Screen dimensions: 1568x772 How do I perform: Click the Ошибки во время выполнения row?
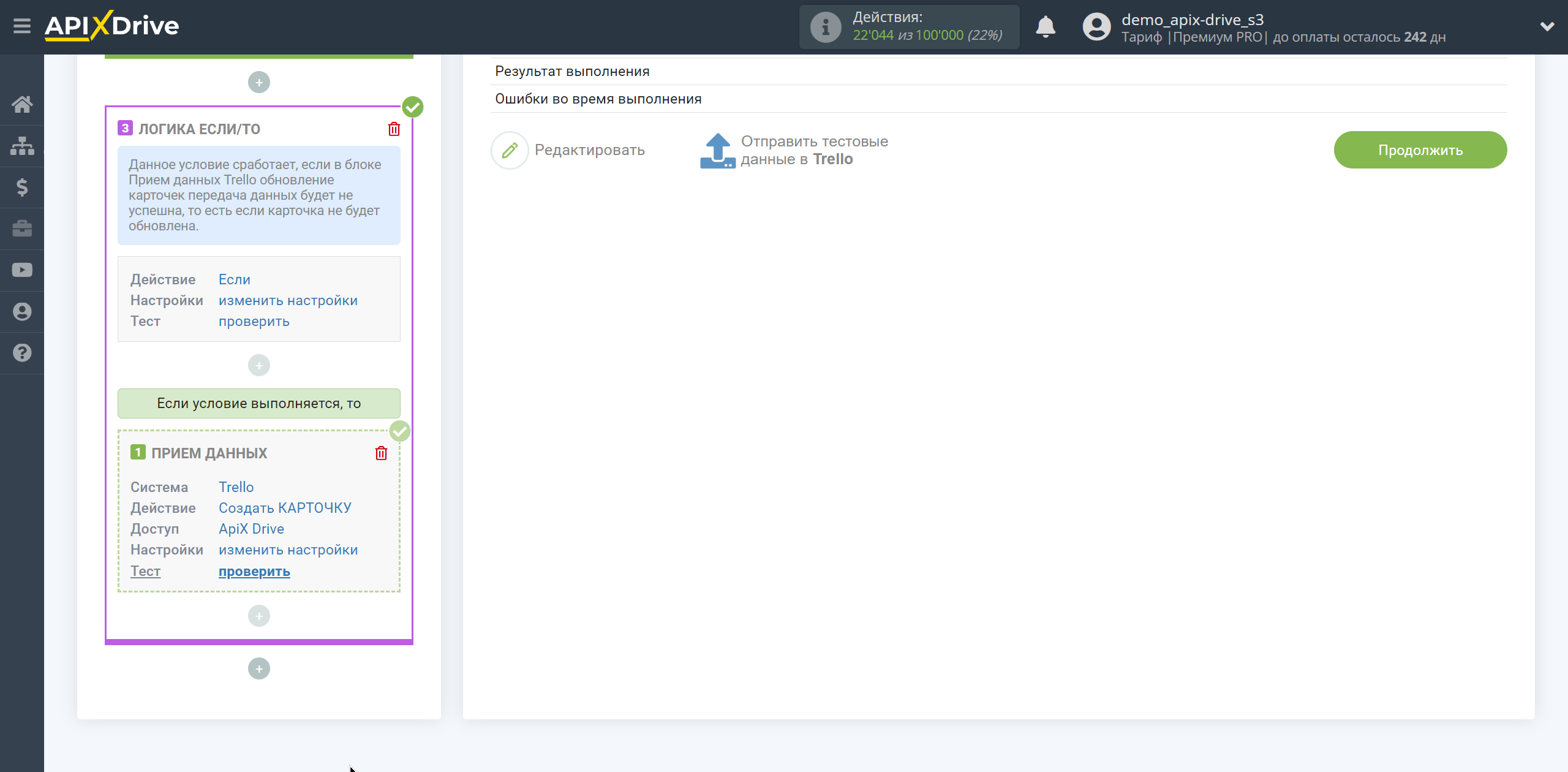point(998,99)
